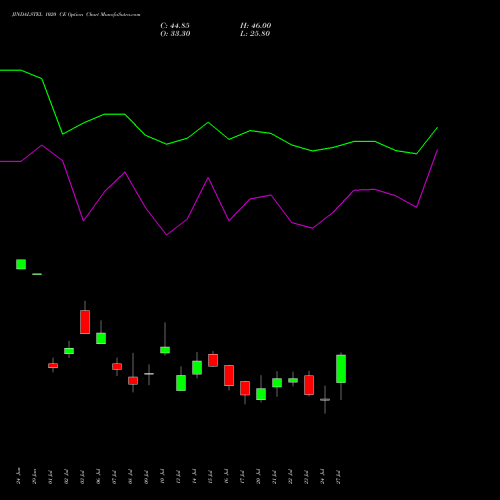Click the 20 Jul date axis label
500x500 pixels.
click(x=259, y=477)
